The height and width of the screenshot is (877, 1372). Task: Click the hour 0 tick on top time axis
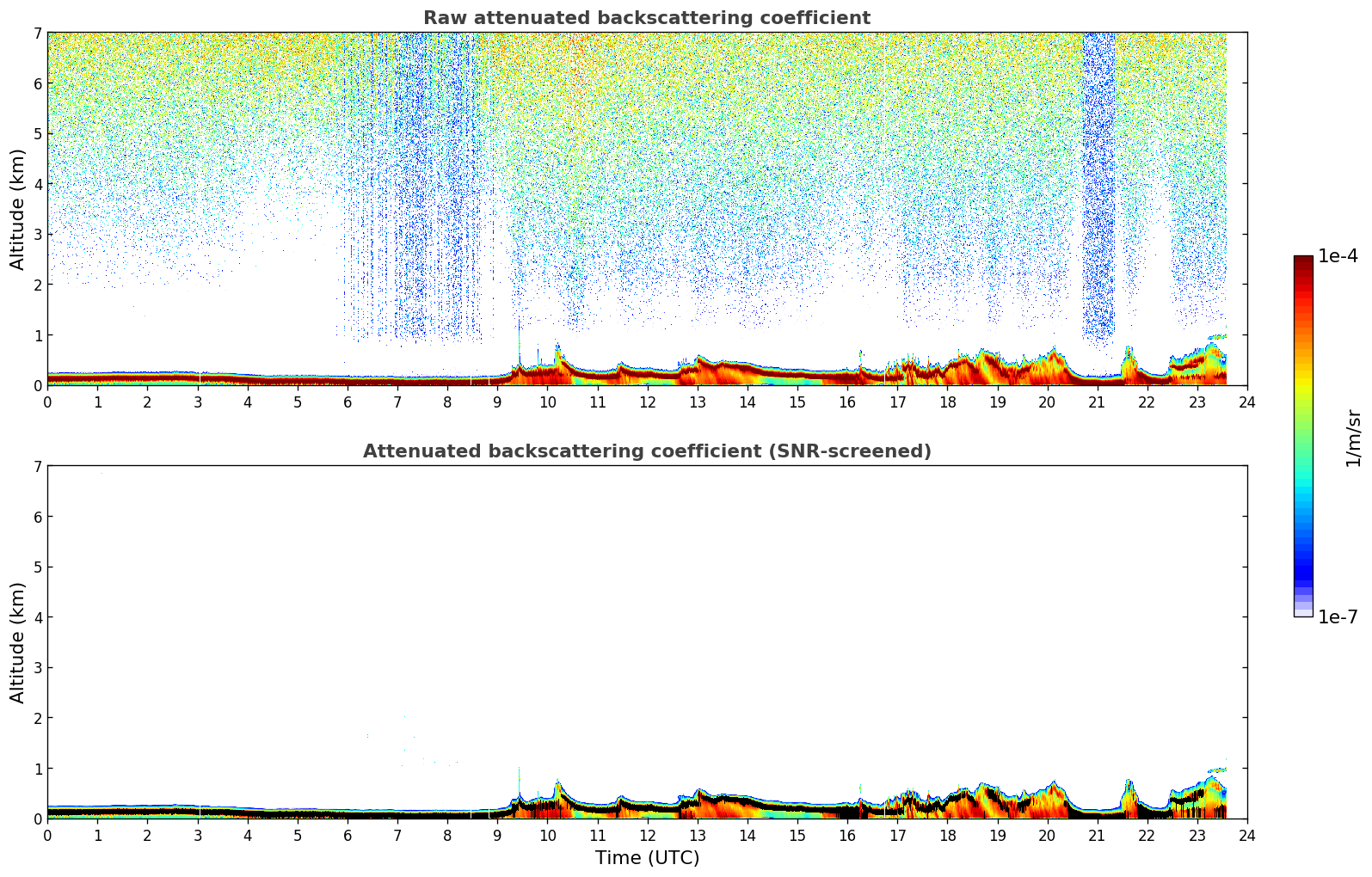(x=47, y=402)
